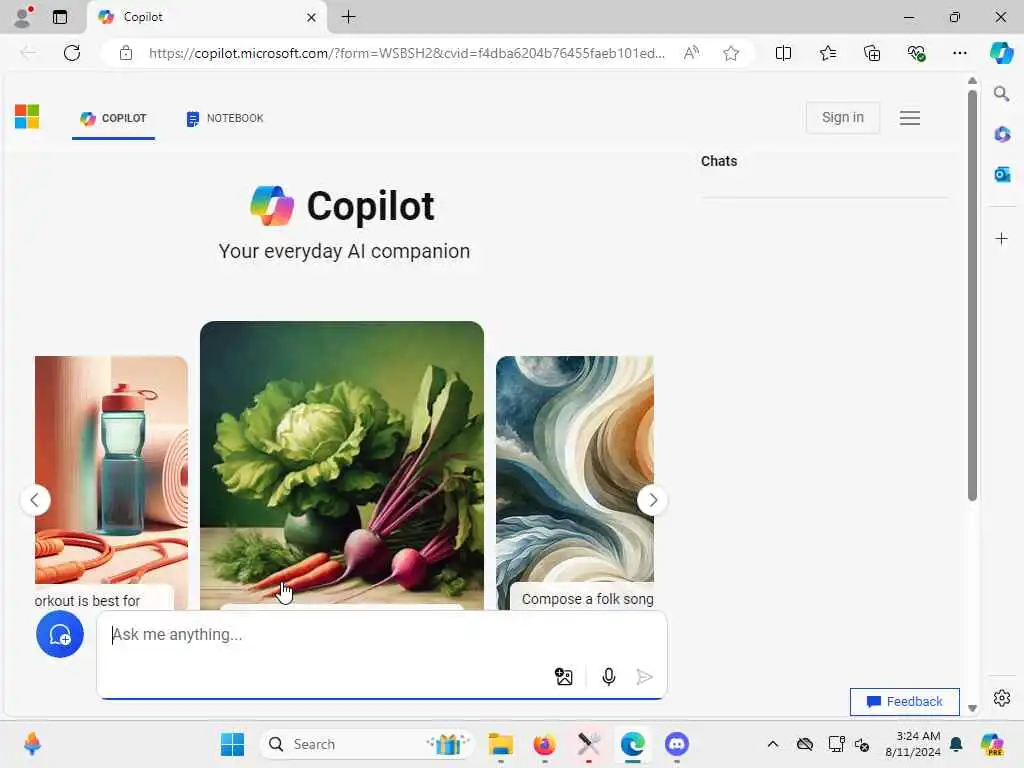
Task: Switch to the Notebook tab
Action: coord(225,118)
